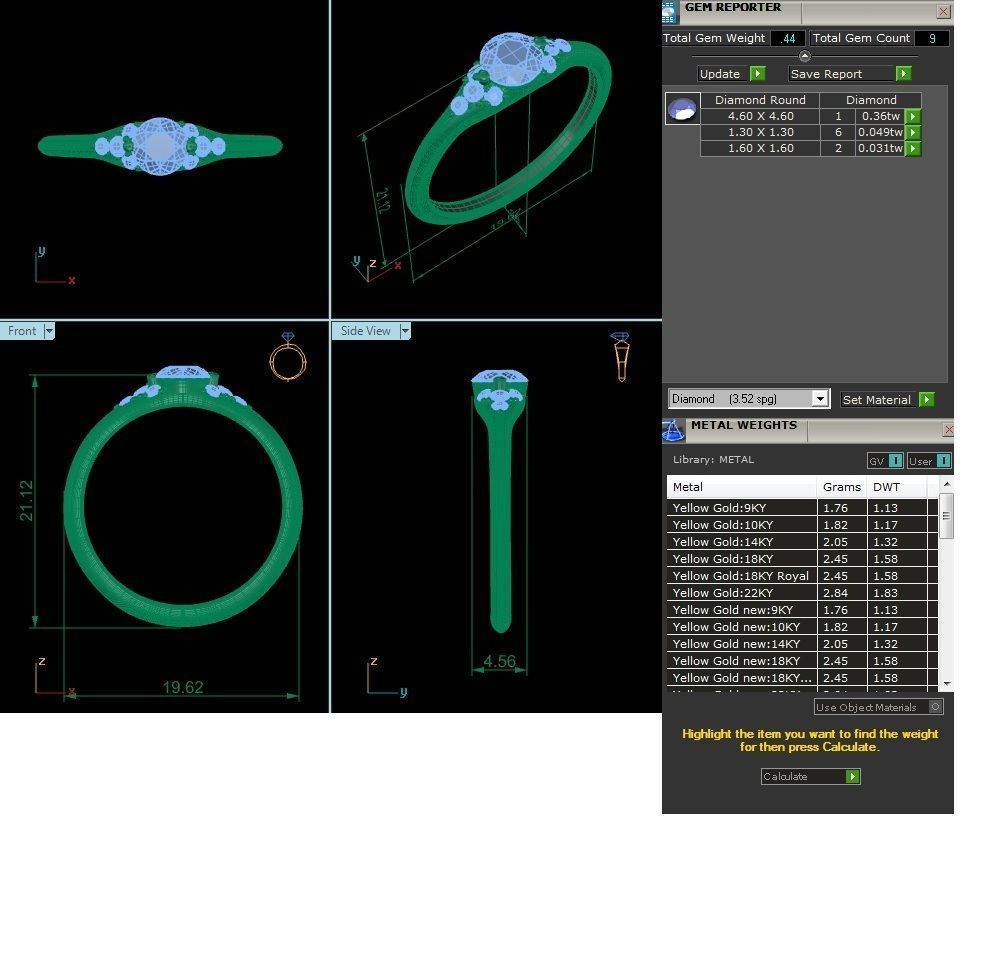Select the Yellow Gold new:10KY row
Image resolution: width=984 pixels, height=964 pixels.
[802, 626]
